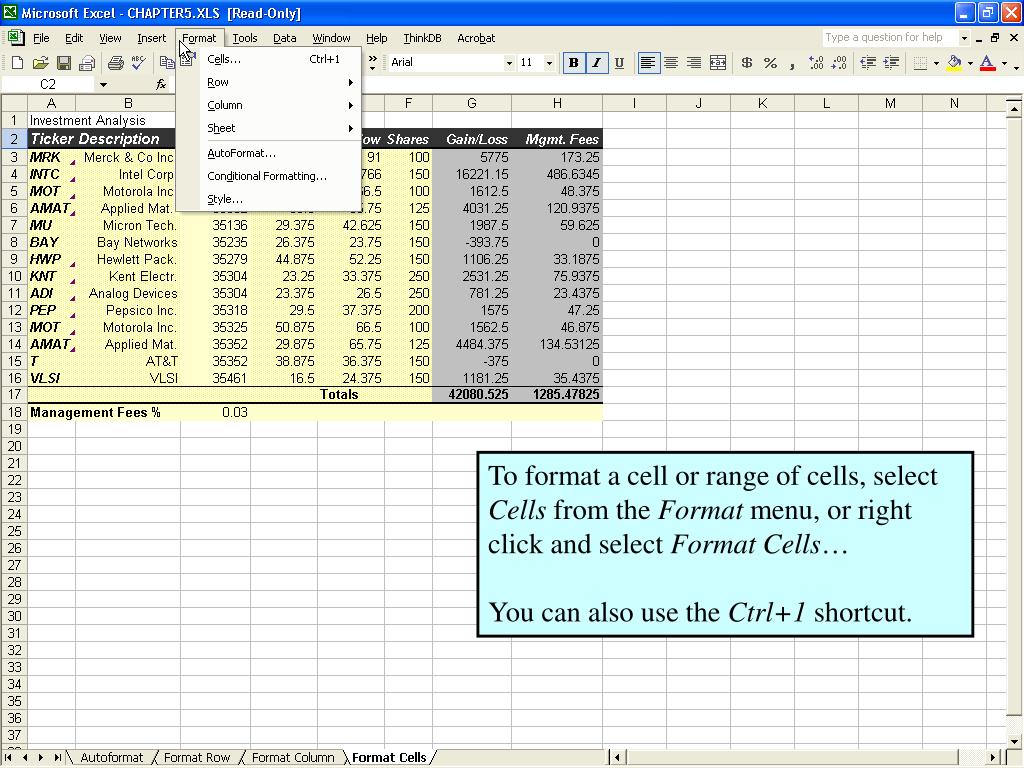Click the Name Box showing C2
Viewport: 1024px width, 768px height.
tap(49, 84)
